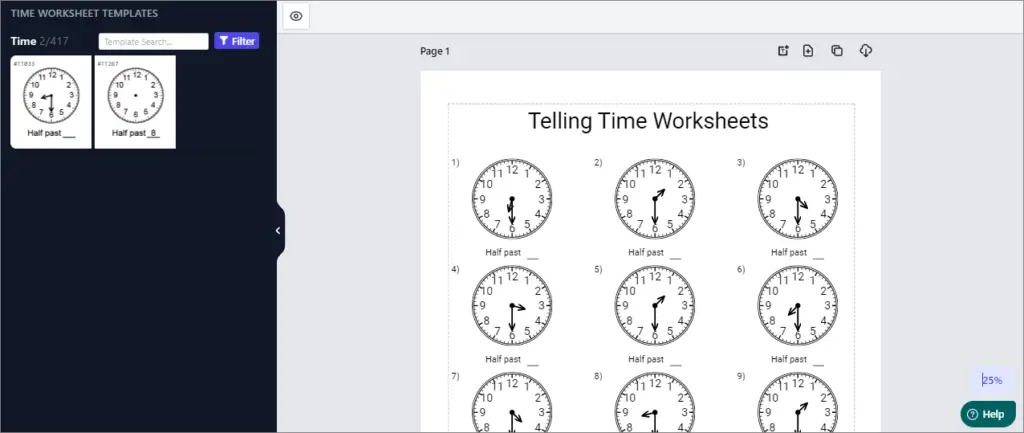1024x433 pixels.
Task: Select the Telling Time Worksheets title
Action: [648, 121]
